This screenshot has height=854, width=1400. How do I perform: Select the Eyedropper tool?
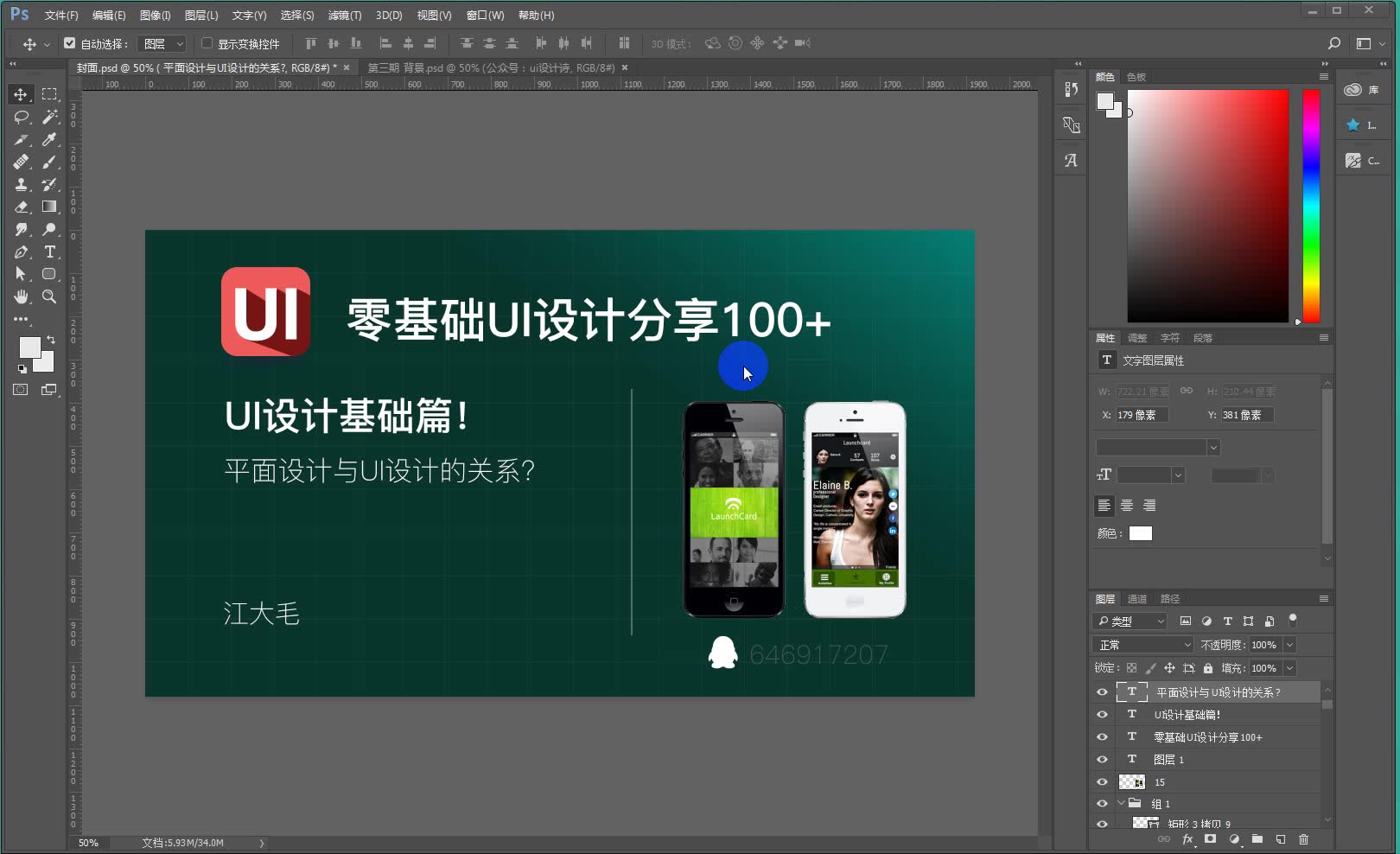pyautogui.click(x=49, y=139)
